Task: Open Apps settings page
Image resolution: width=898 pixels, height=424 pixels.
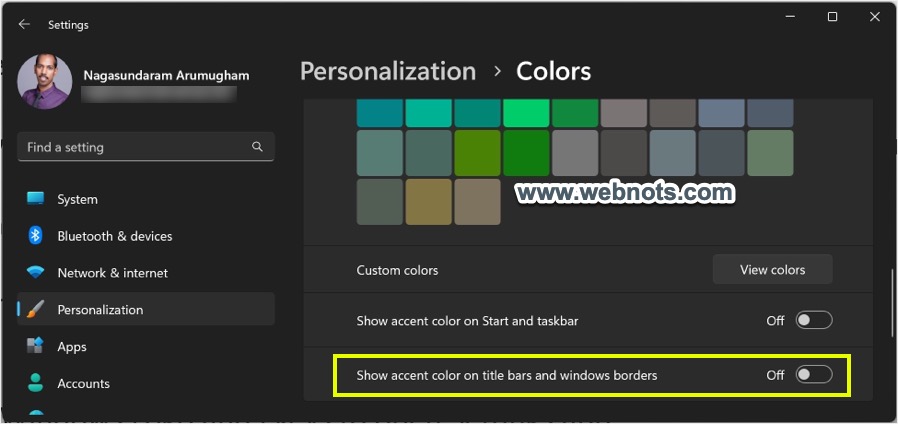Action: coord(146,346)
